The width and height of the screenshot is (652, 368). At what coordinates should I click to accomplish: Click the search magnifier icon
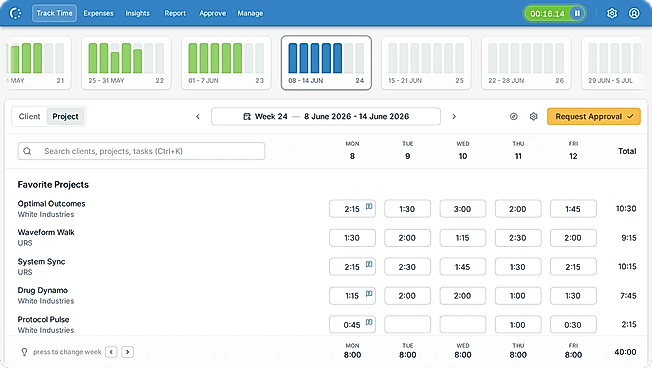[27, 151]
